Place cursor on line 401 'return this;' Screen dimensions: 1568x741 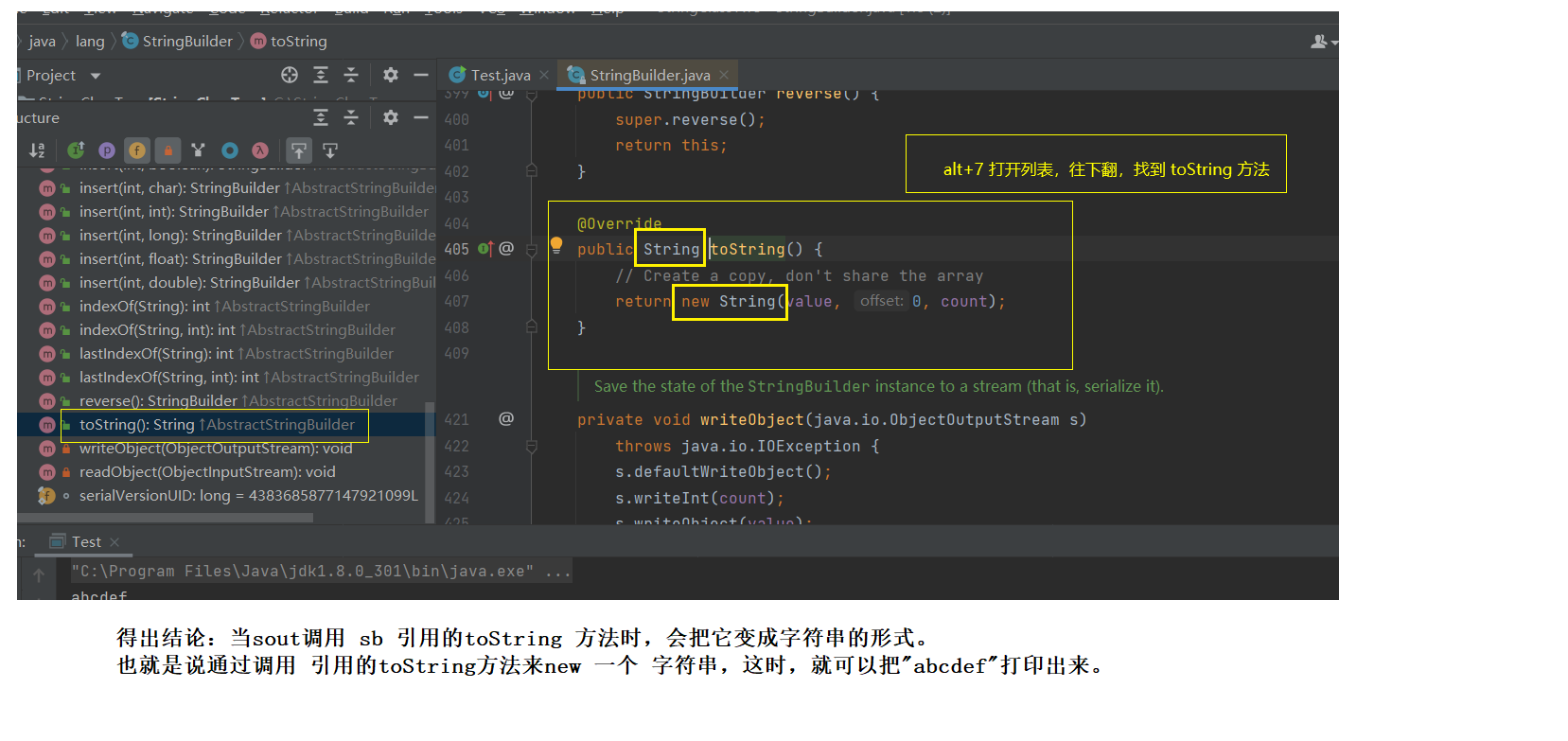click(x=671, y=146)
